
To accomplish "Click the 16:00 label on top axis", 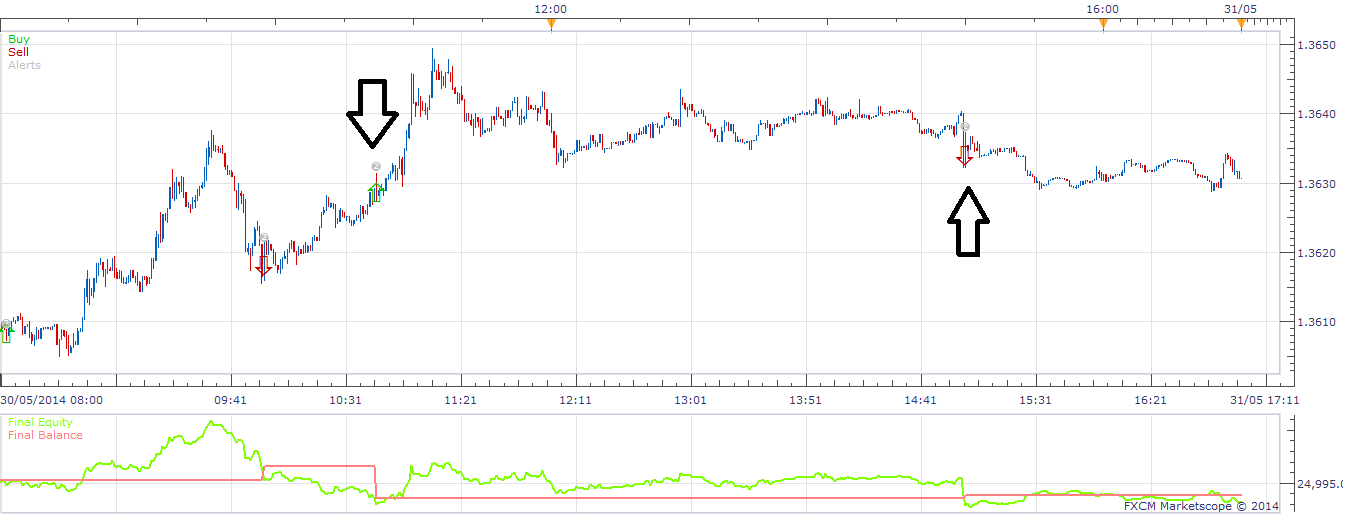I will (x=1103, y=9).
